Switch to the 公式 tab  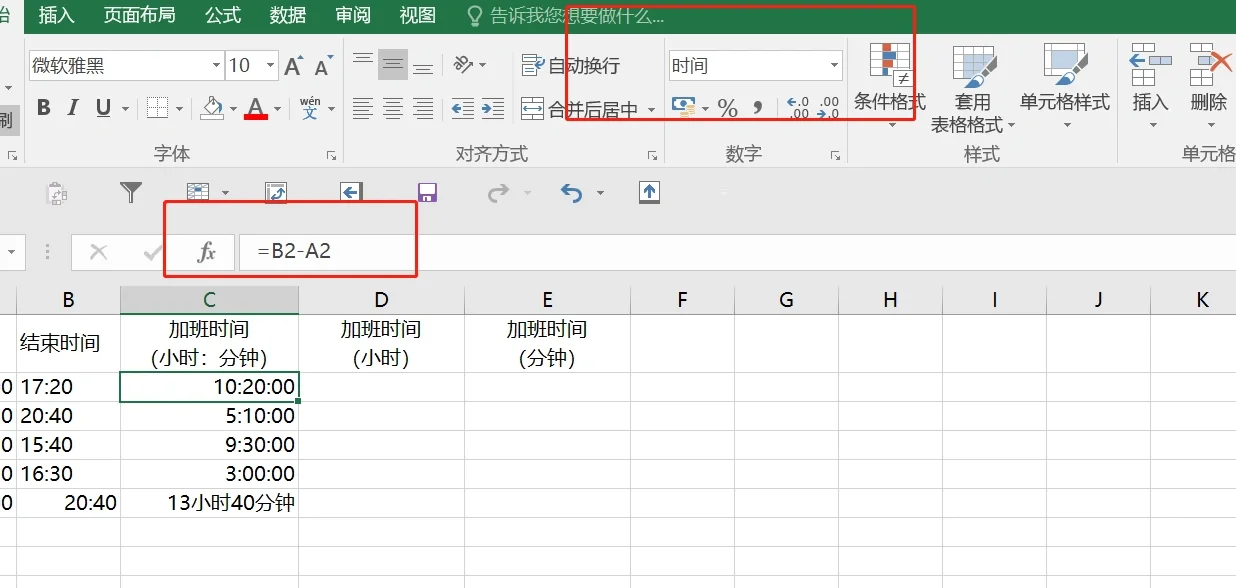pos(223,16)
